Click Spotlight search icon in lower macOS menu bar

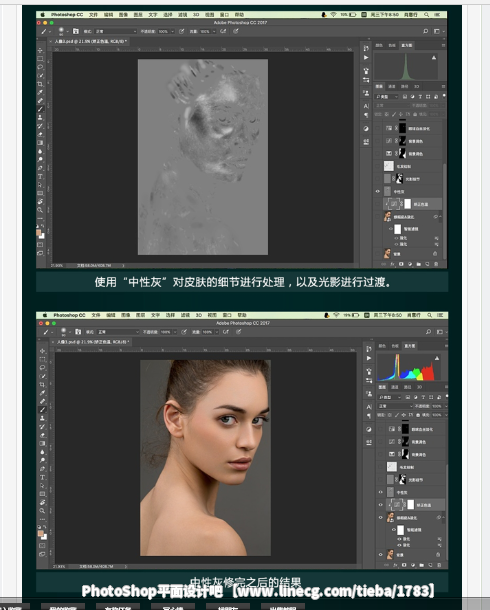coord(429,315)
